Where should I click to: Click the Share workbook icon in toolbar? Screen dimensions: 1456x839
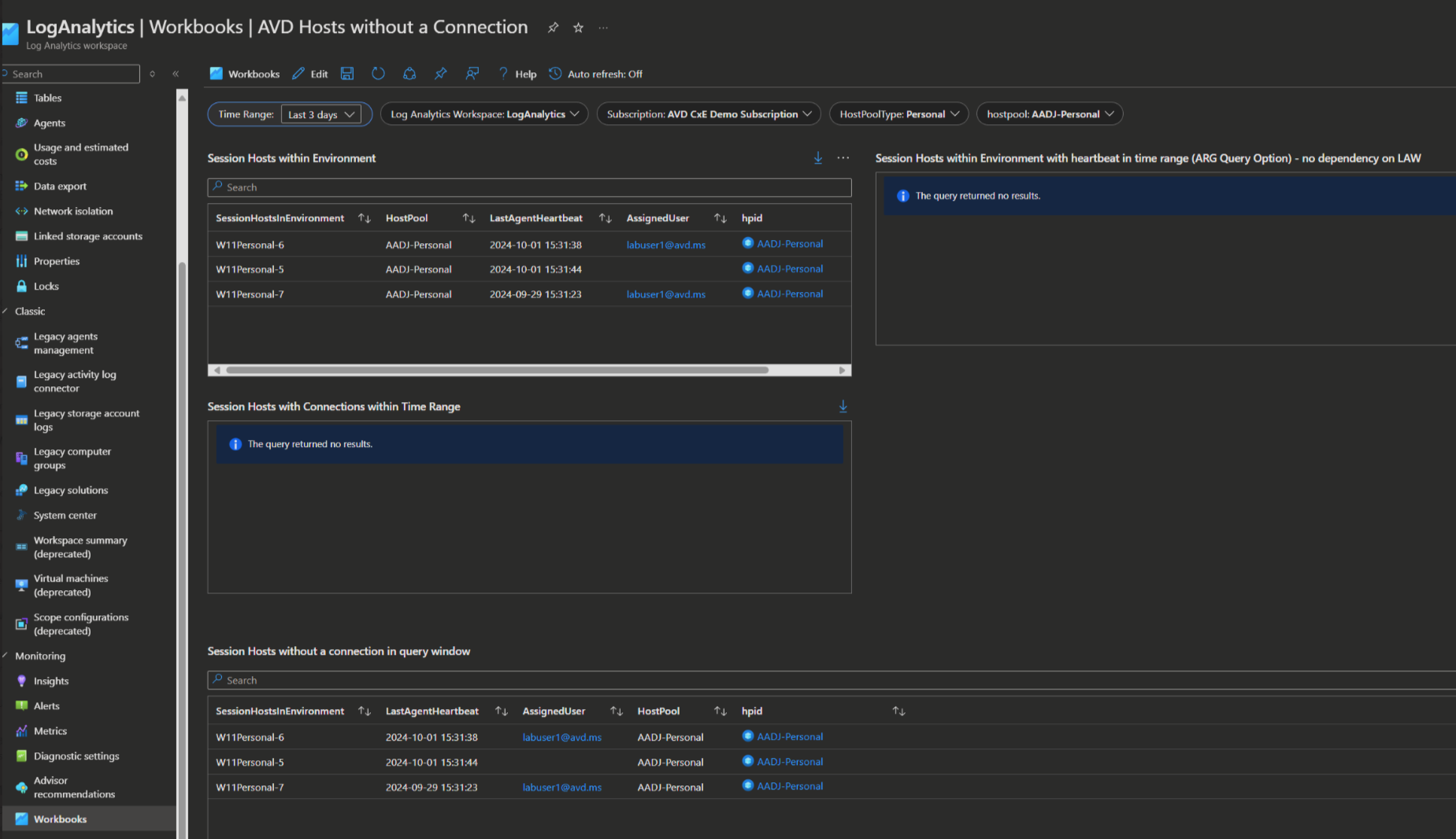[409, 74]
